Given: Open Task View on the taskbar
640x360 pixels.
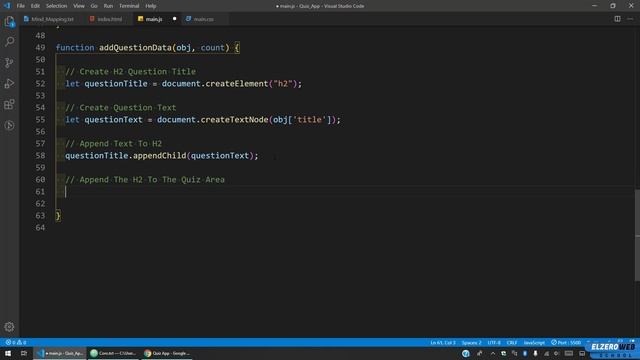Looking at the screenshot, I should coord(24,353).
